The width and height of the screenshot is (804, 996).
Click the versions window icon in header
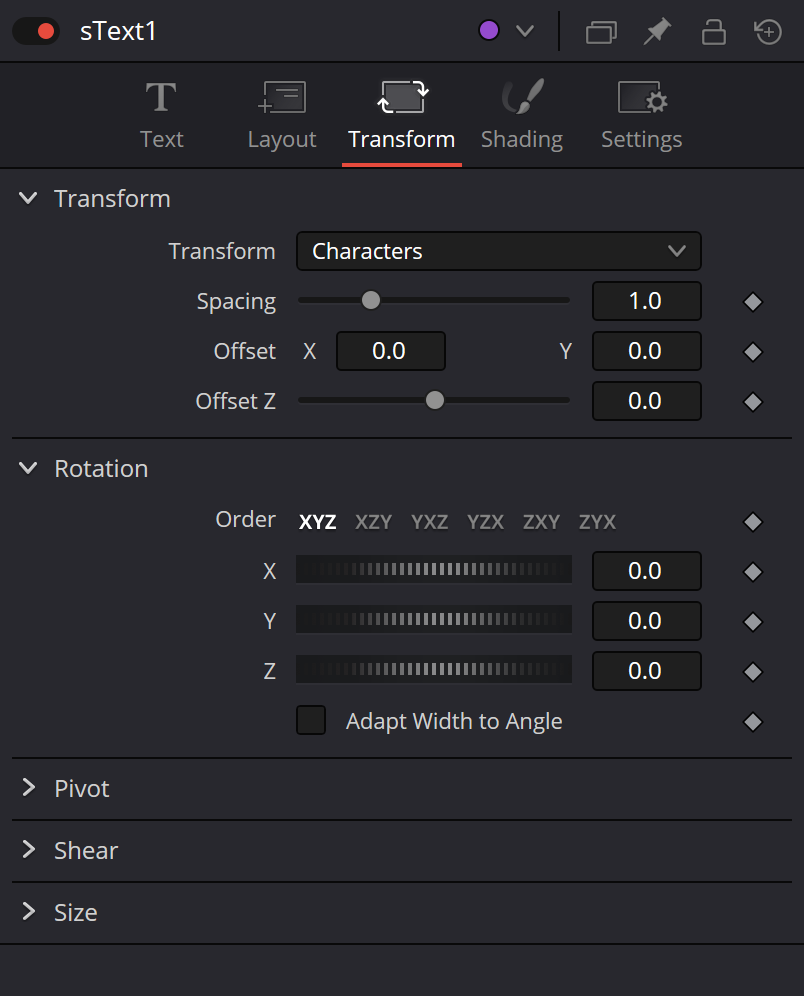tap(601, 32)
